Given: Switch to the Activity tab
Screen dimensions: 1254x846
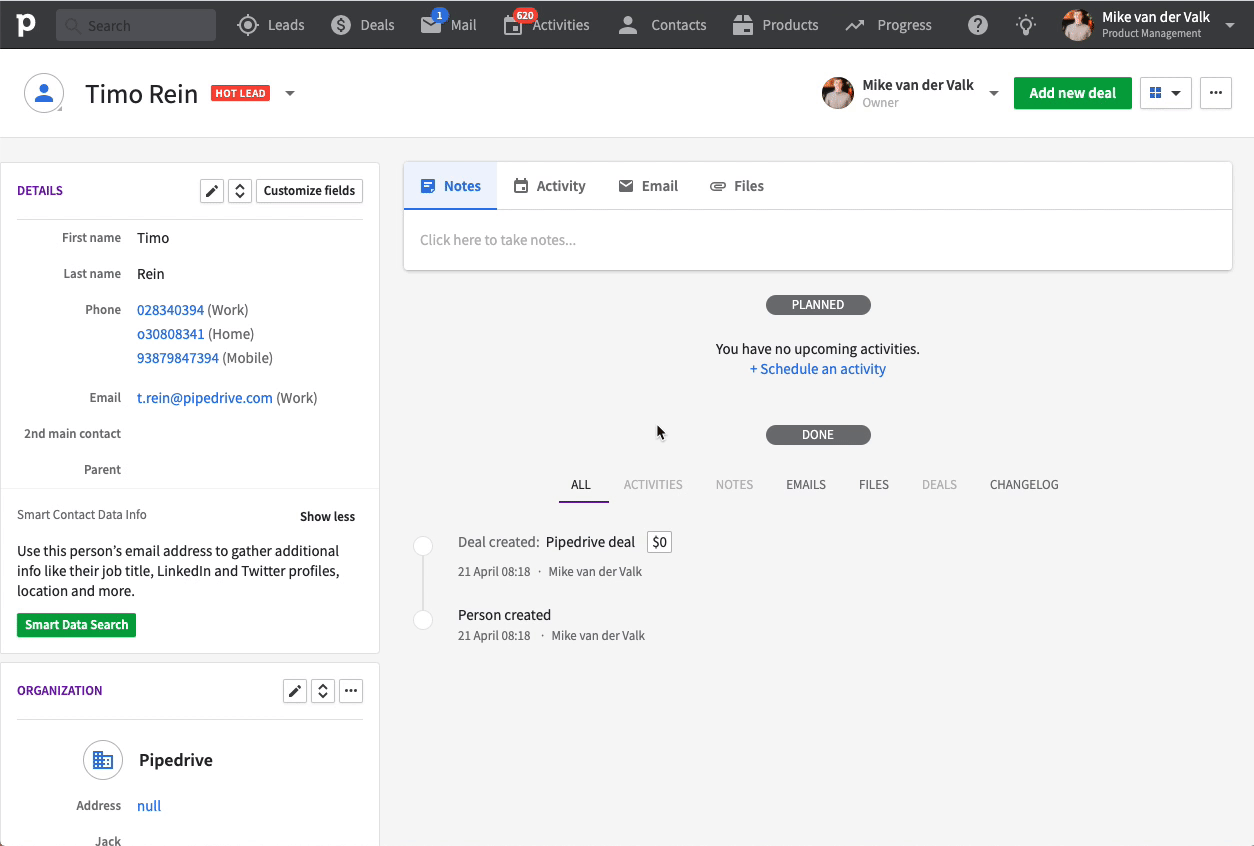Looking at the screenshot, I should (x=549, y=186).
